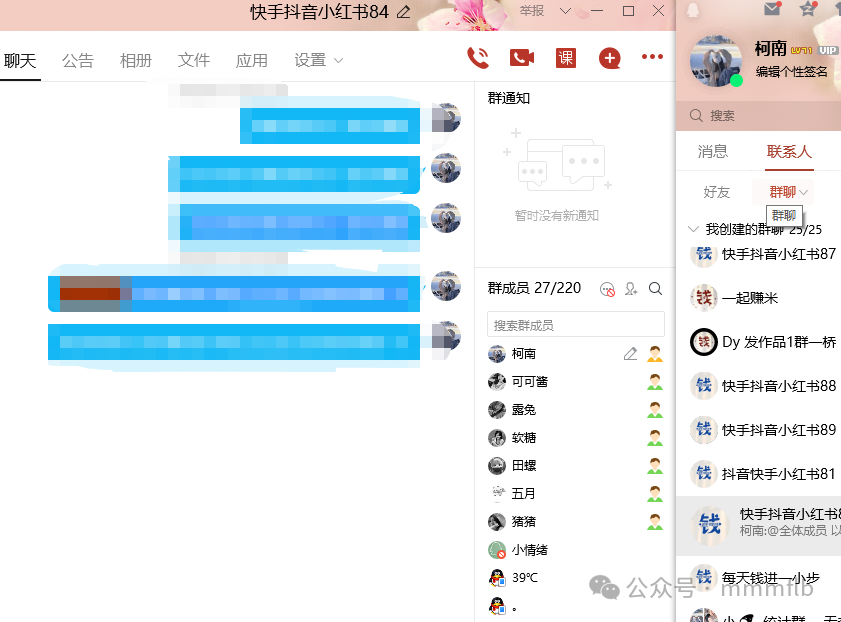Switch to the 相册 tab
The image size is (841, 622).
[x=136, y=61]
